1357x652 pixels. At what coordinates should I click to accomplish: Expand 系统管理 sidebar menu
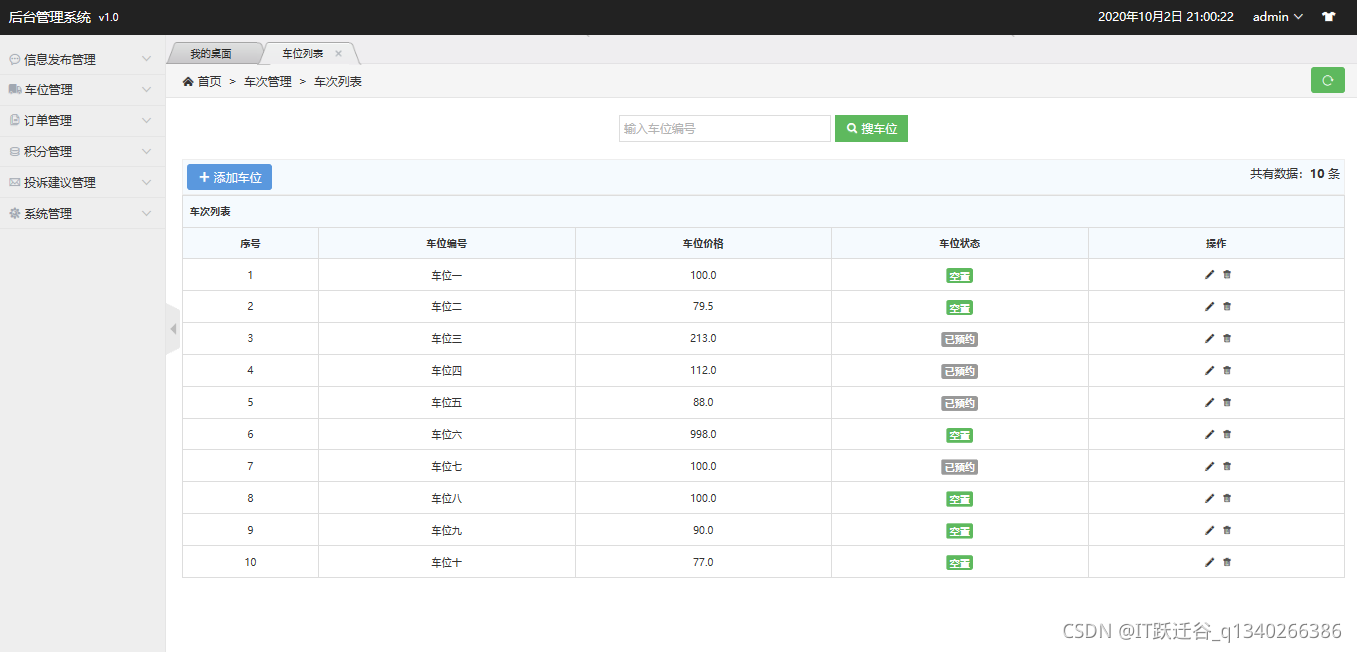[x=82, y=214]
